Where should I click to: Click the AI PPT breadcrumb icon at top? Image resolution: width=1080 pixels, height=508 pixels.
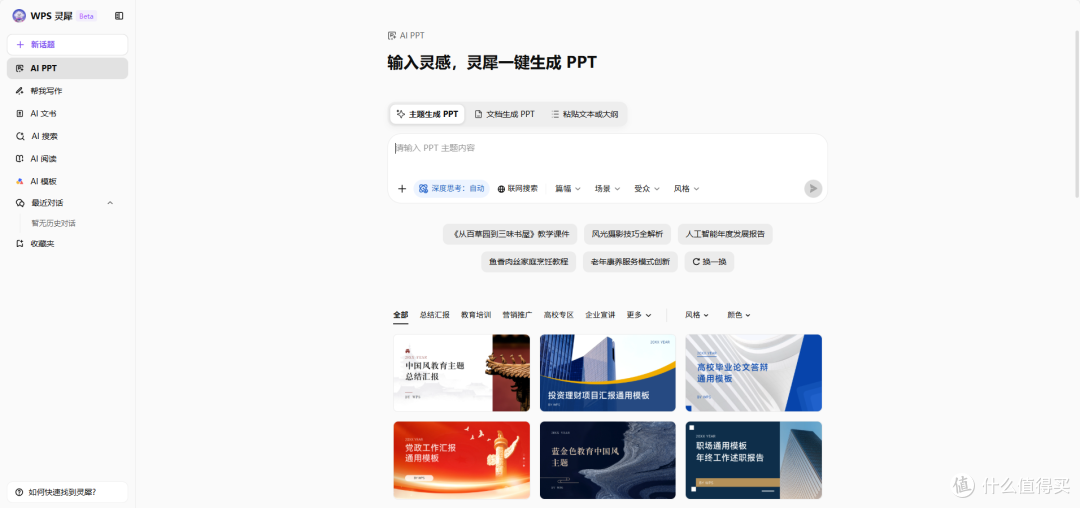392,35
